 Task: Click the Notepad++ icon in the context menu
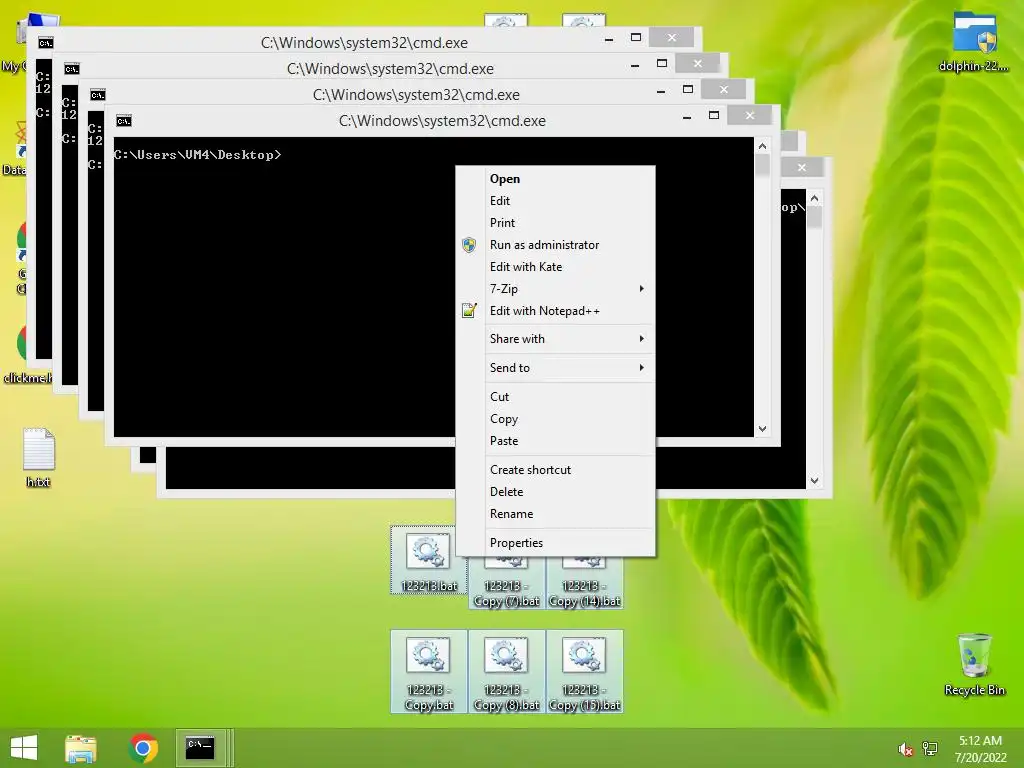(x=469, y=310)
